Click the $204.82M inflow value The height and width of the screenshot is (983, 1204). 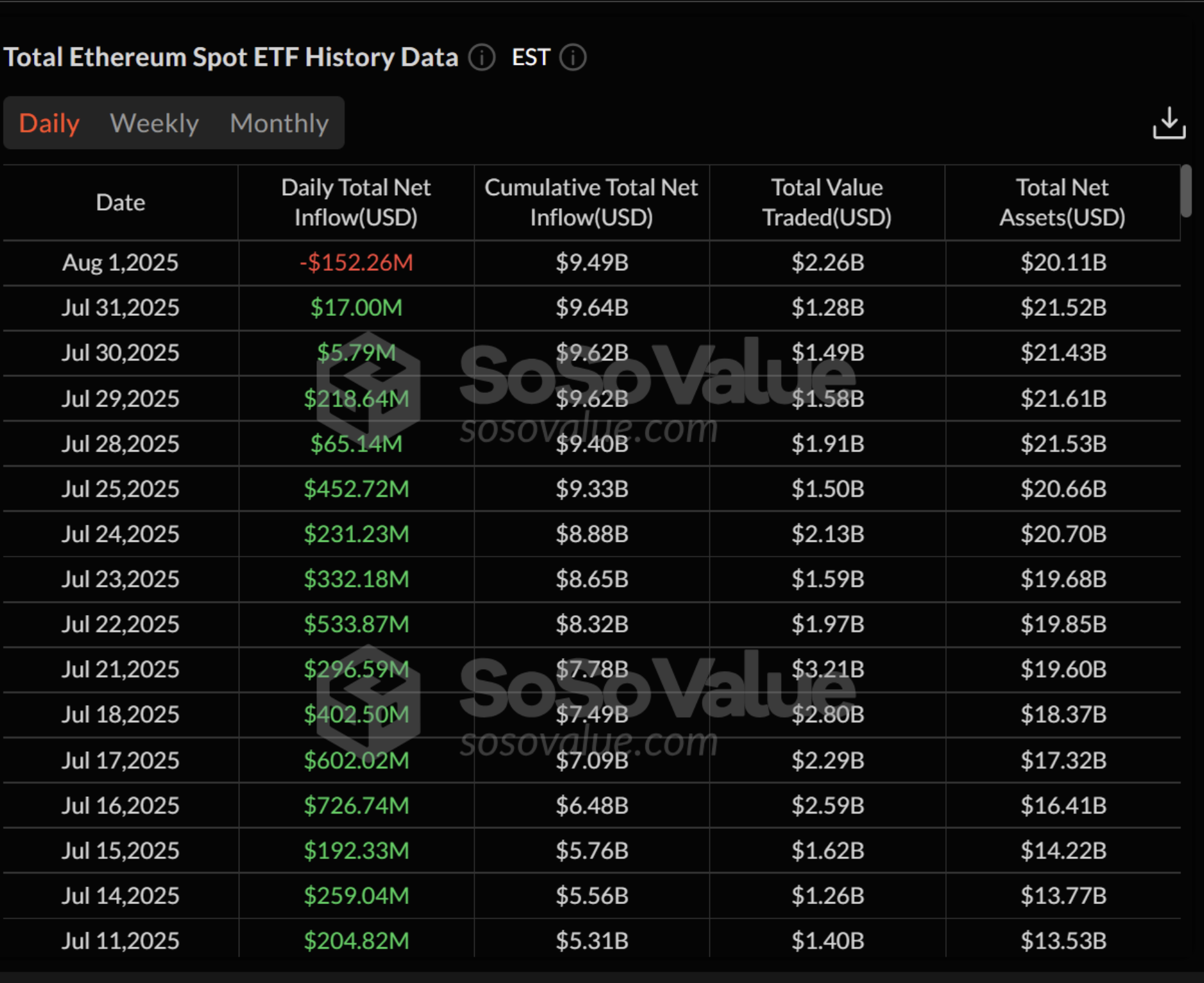coord(356,941)
